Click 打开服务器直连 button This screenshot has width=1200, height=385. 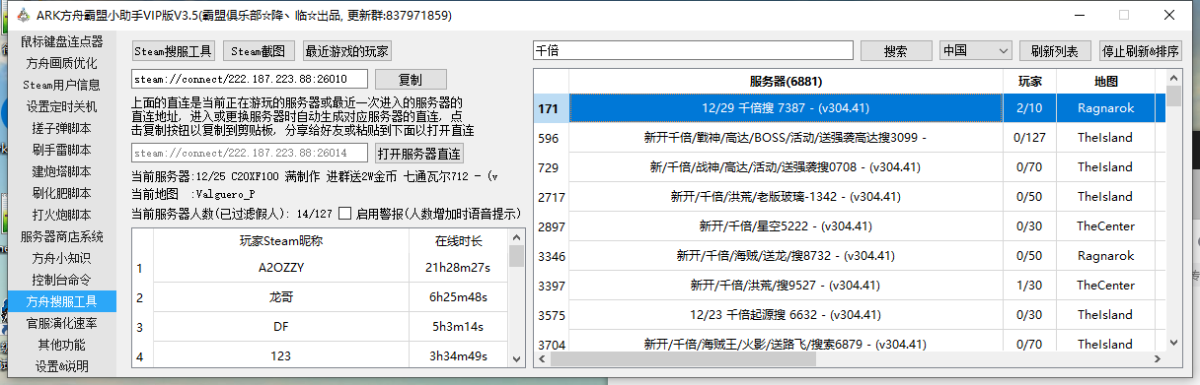[420, 153]
